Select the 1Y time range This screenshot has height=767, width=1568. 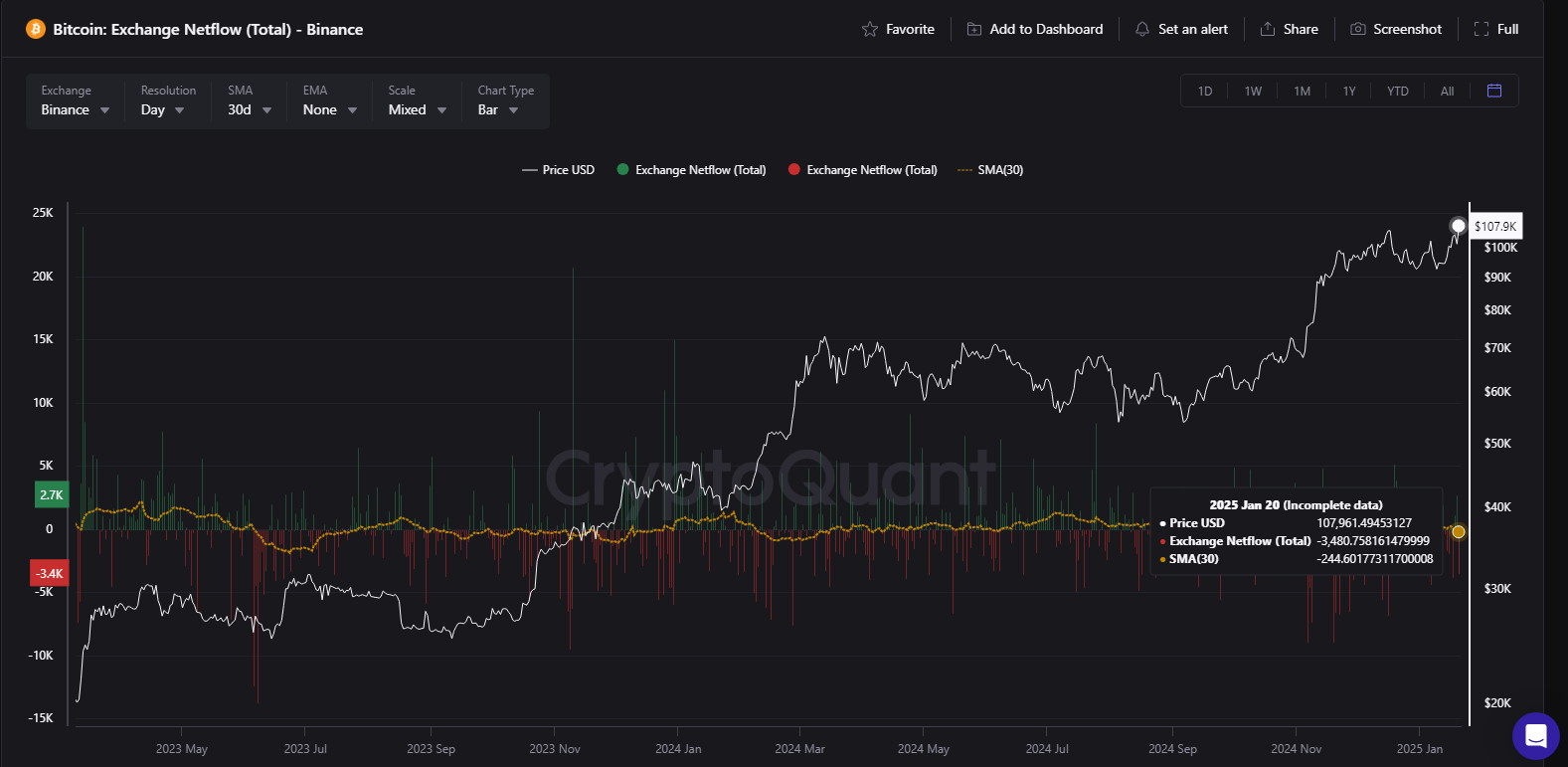[x=1349, y=92]
